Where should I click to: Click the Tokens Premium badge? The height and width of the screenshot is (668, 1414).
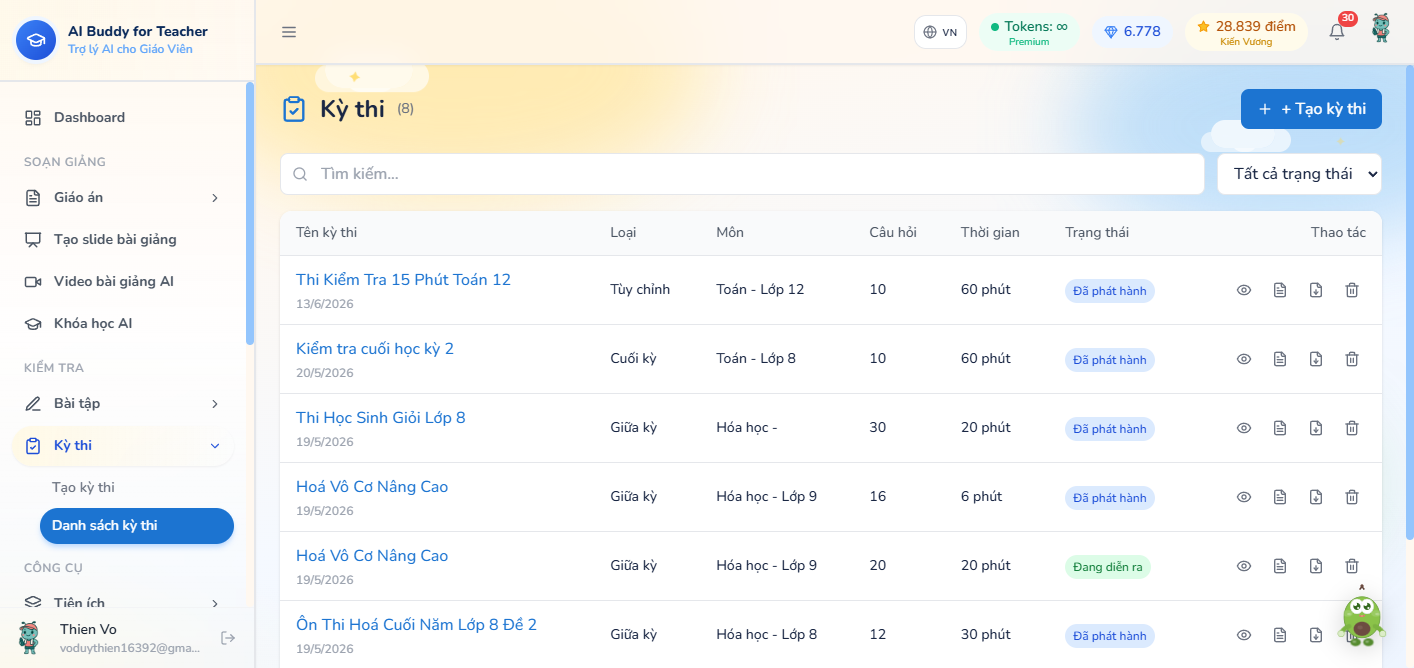1029,32
